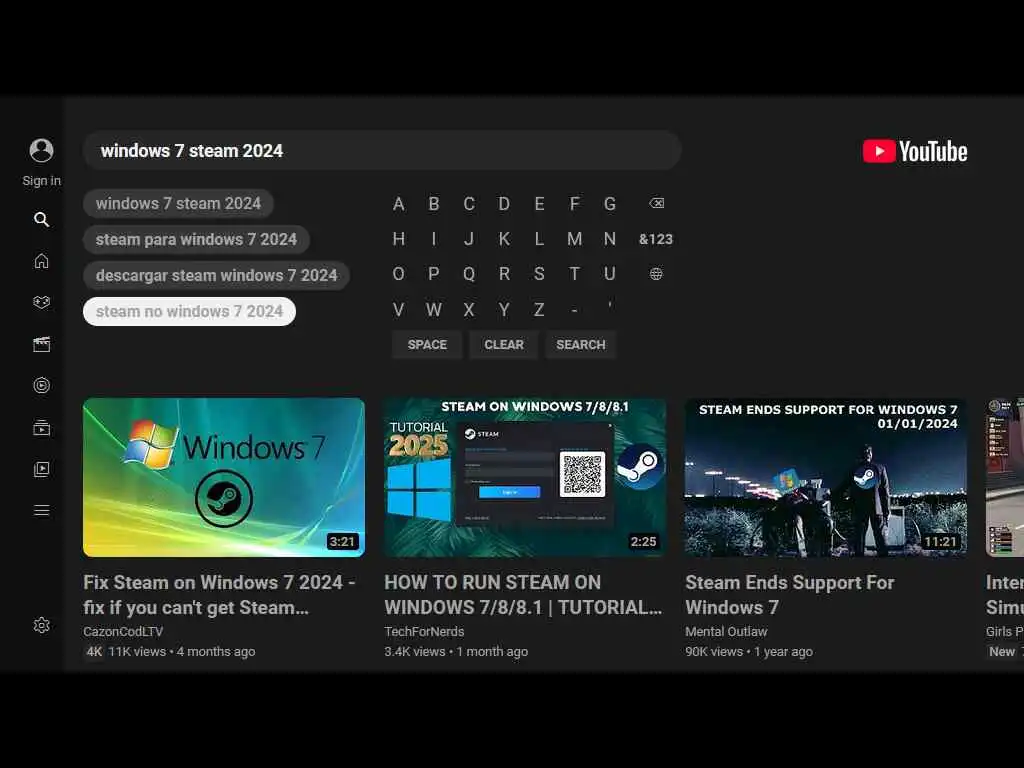The height and width of the screenshot is (768, 1024).
Task: Open the Subscriptions sidebar icon
Action: tap(41, 427)
